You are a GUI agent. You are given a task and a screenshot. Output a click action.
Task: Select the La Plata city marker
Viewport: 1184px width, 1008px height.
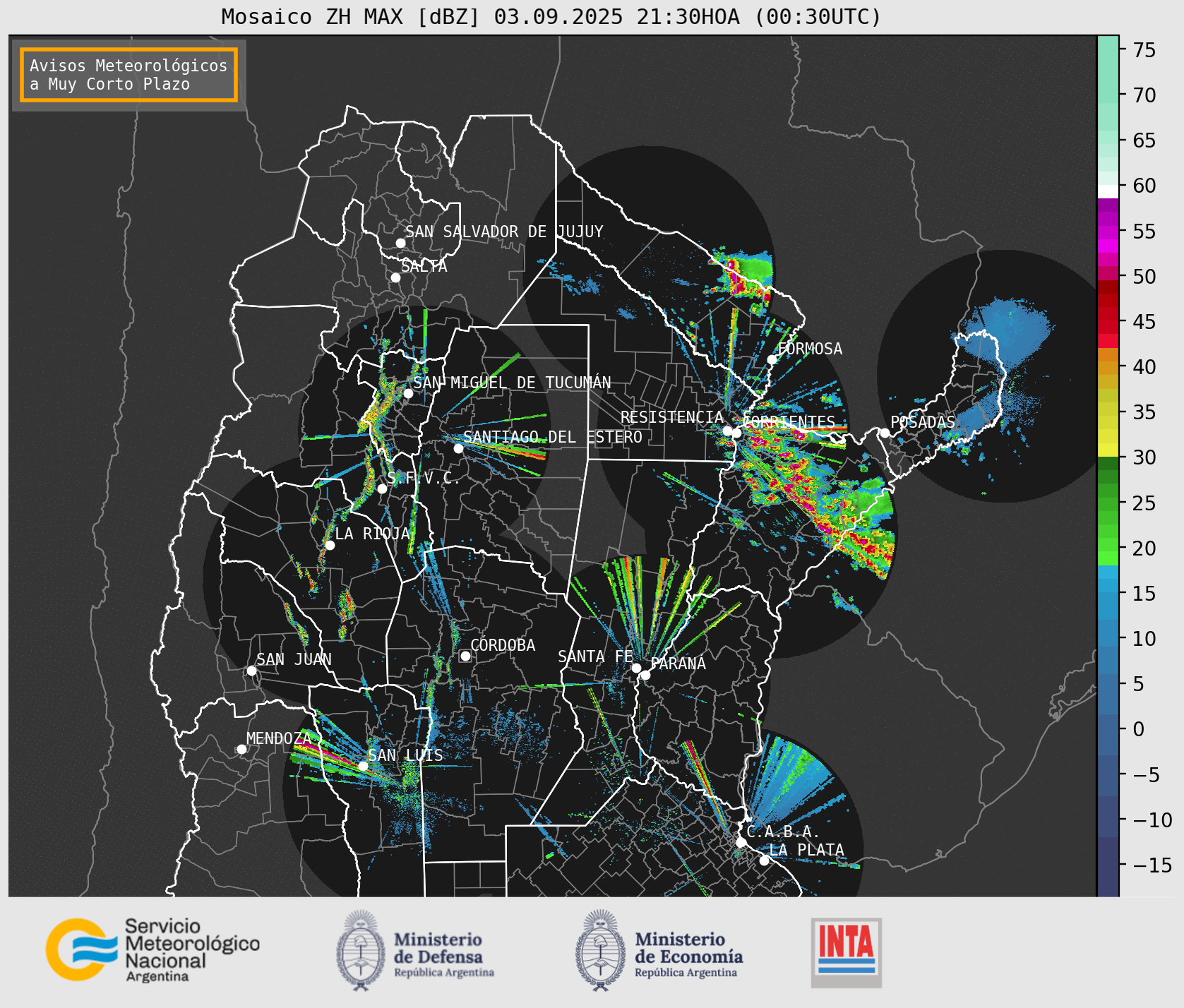[764, 860]
